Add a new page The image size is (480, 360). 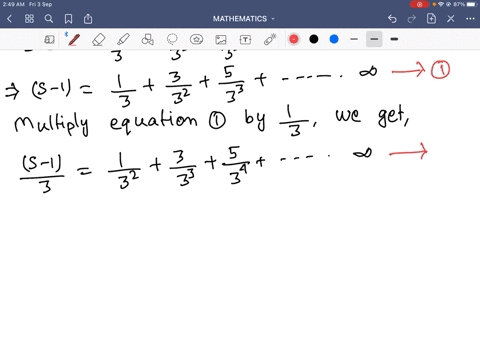[x=431, y=19]
